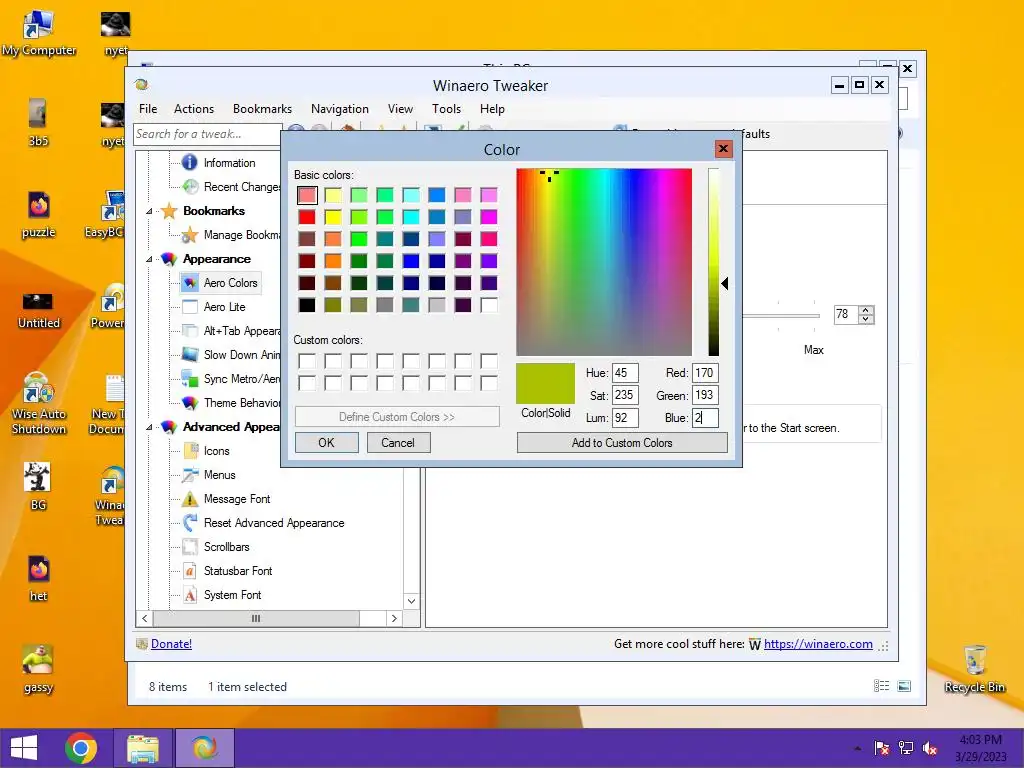Click the Slow Down Animations icon
The width and height of the screenshot is (1024, 768).
pos(189,355)
